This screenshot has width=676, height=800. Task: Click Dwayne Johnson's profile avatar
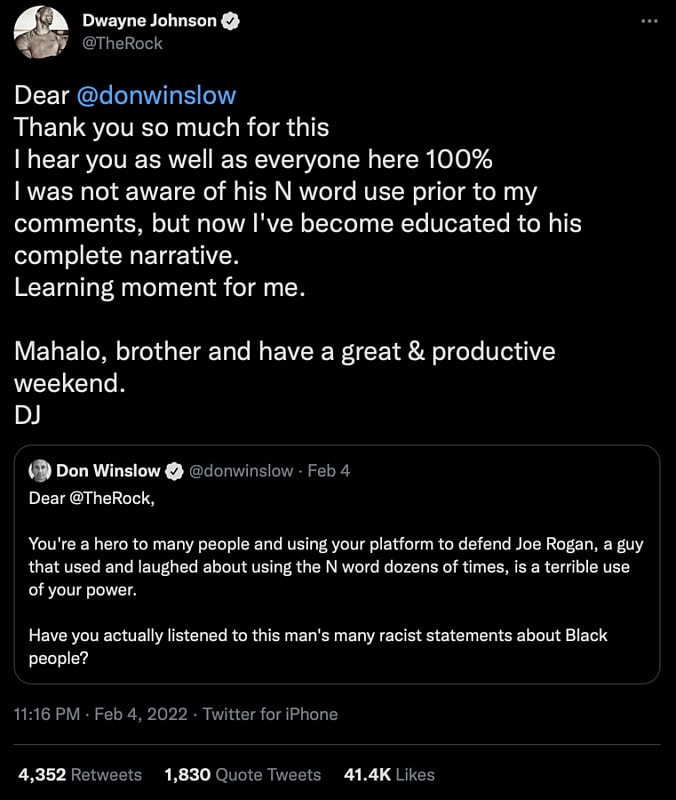coord(41,32)
